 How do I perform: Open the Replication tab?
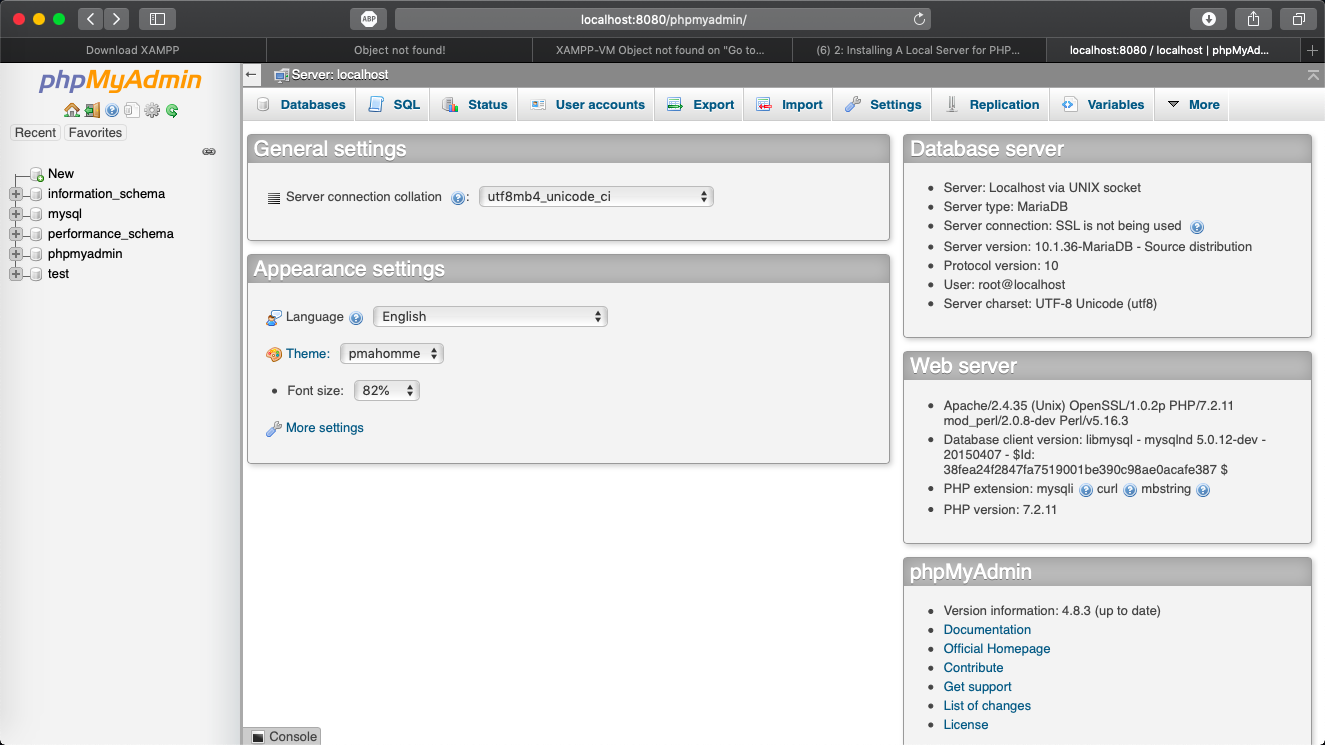[992, 105]
